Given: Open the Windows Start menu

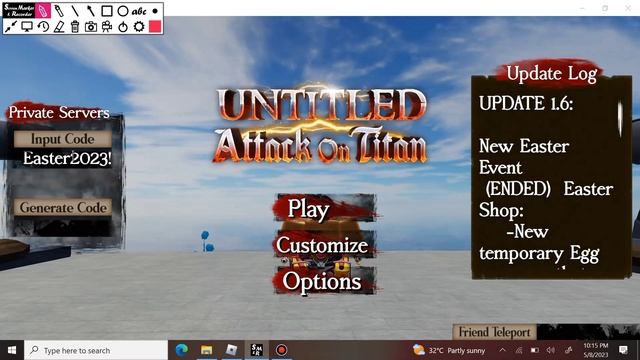Looking at the screenshot, I should (12, 350).
